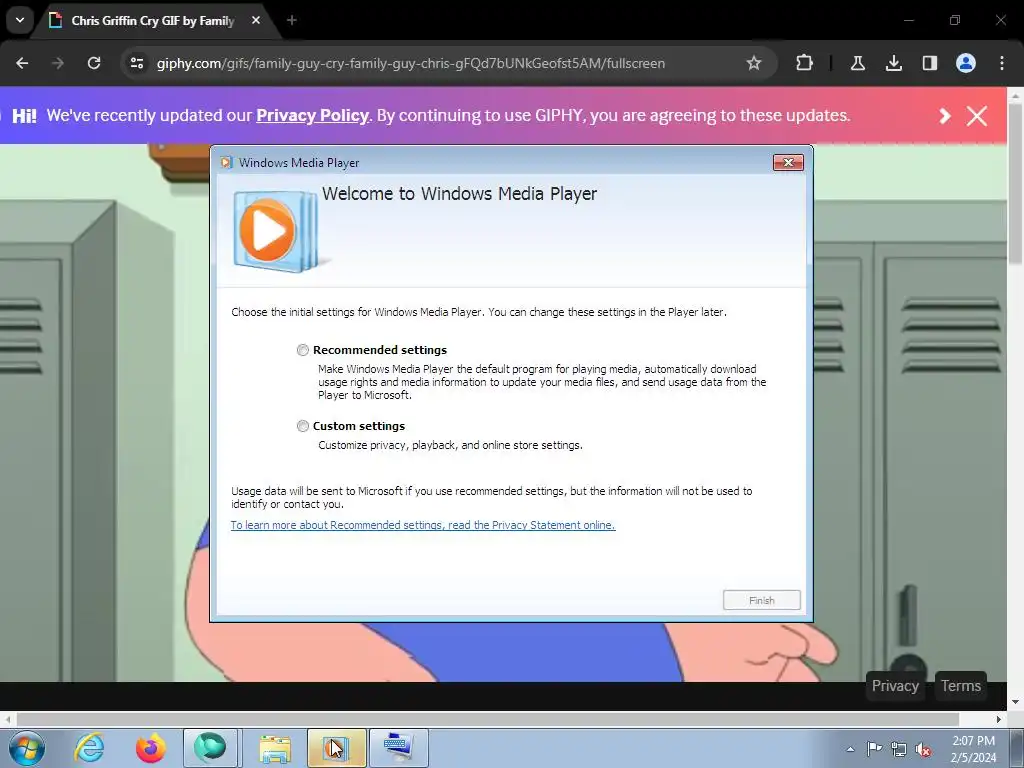The height and width of the screenshot is (768, 1024).
Task: Click the page's vertical scrollbar thumb
Action: [x=1015, y=183]
